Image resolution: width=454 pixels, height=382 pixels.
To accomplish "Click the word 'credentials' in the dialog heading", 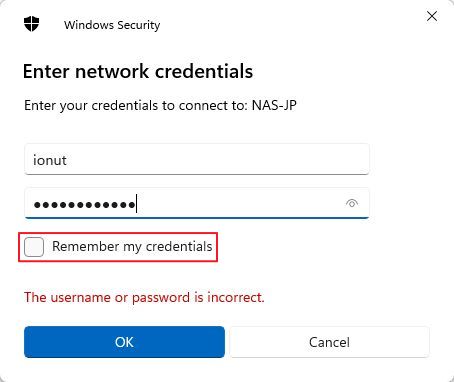I will (x=204, y=71).
